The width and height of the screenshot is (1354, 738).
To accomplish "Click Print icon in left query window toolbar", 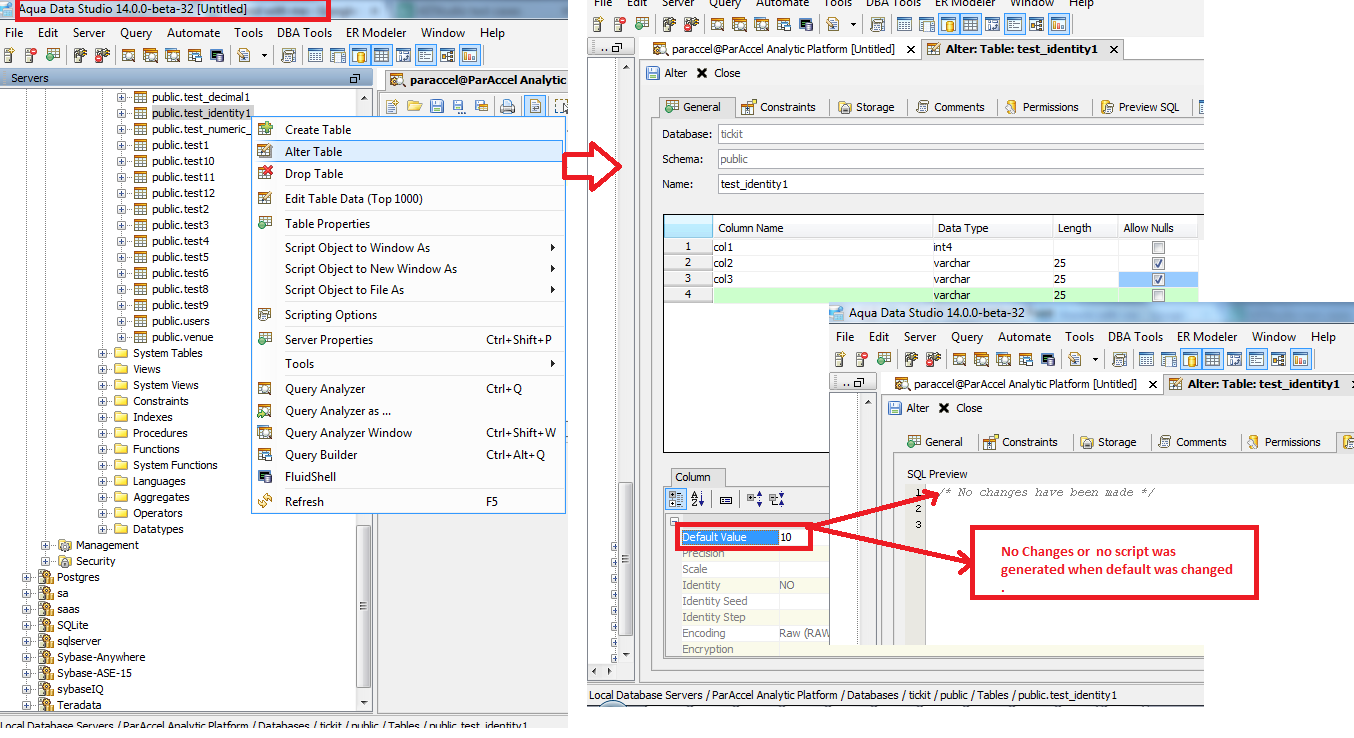I will pos(508,106).
